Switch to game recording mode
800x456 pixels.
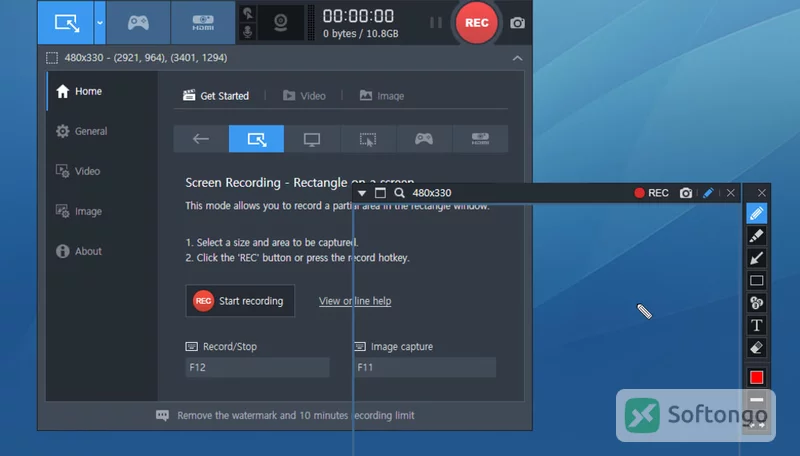coord(138,22)
